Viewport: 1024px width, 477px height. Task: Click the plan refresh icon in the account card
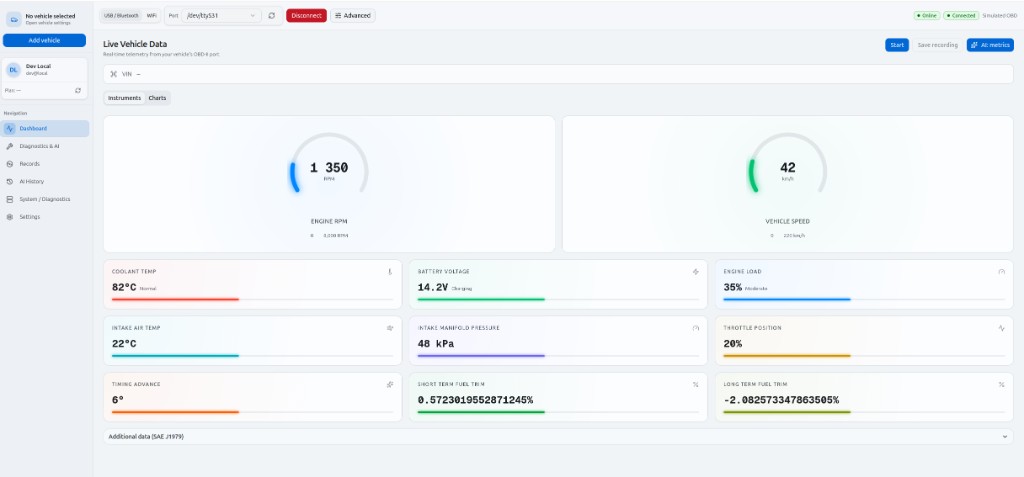click(78, 91)
